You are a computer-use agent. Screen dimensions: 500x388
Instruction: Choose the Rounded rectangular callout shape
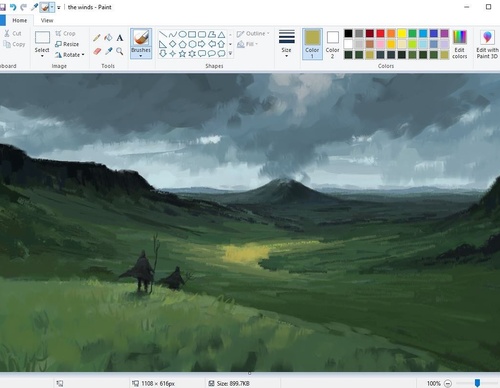(x=202, y=54)
